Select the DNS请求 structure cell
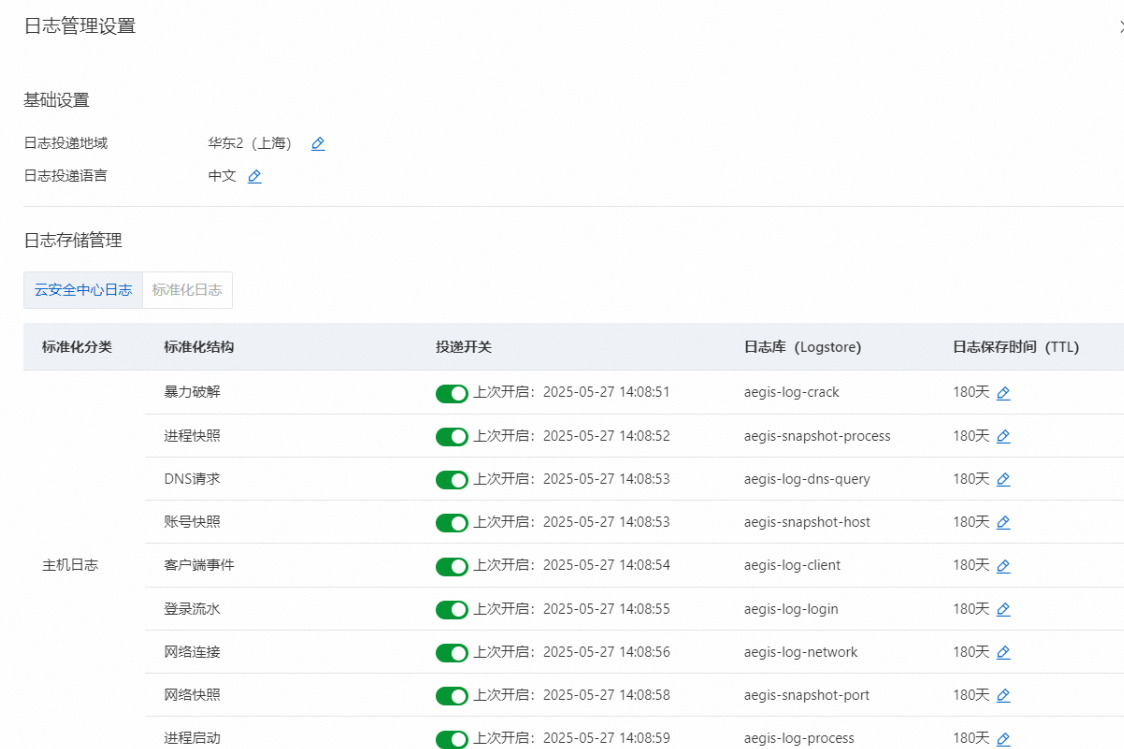1124x749 pixels. tap(192, 479)
